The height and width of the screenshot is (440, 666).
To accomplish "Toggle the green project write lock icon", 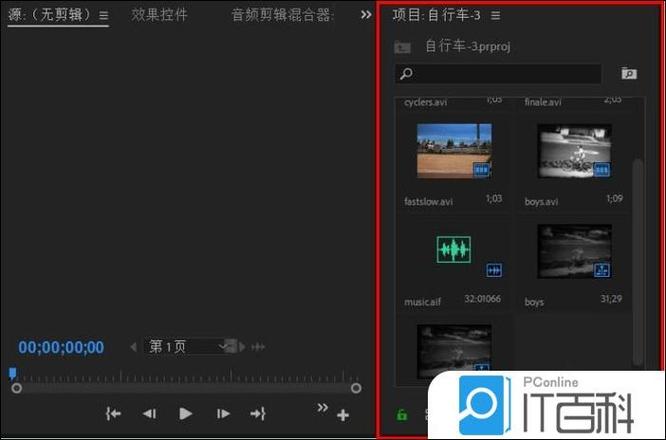I will (x=402, y=415).
